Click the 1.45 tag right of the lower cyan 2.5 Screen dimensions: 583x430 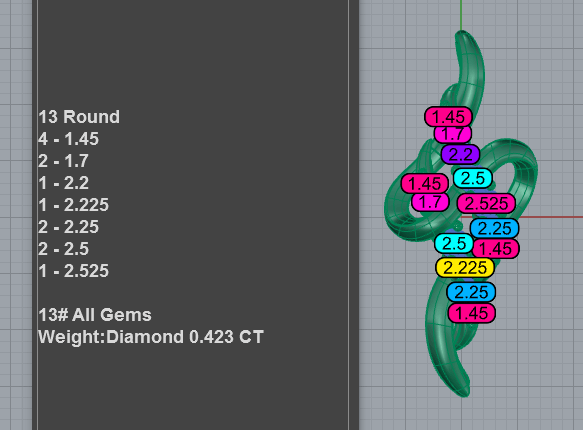click(x=496, y=249)
